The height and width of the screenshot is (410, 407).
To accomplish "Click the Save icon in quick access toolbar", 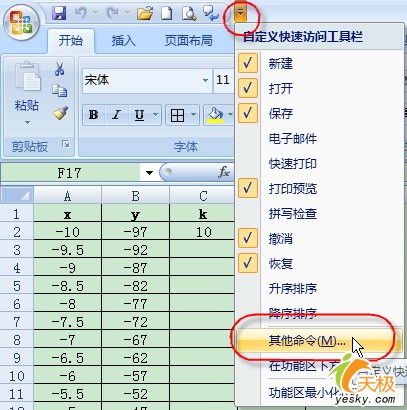I will 59,13.
